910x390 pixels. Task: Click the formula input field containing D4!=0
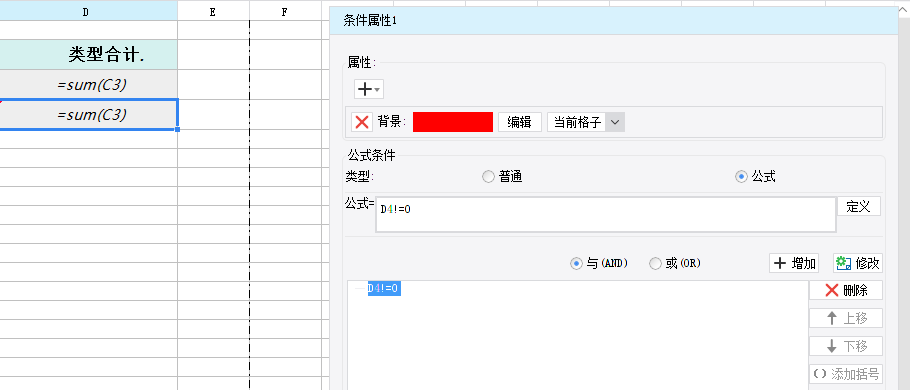pos(605,214)
